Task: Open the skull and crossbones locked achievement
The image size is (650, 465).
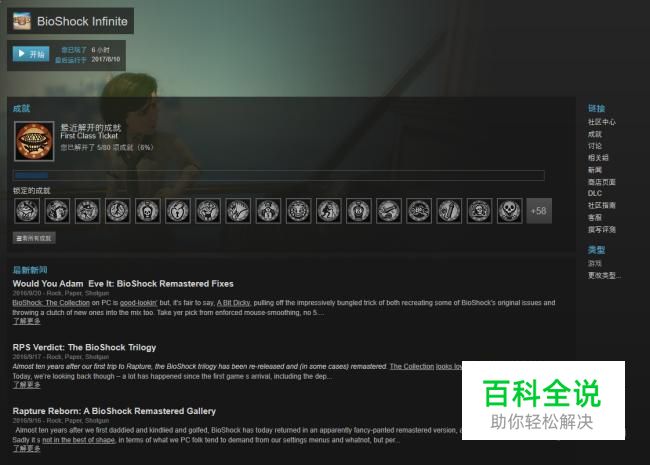Action: 509,211
